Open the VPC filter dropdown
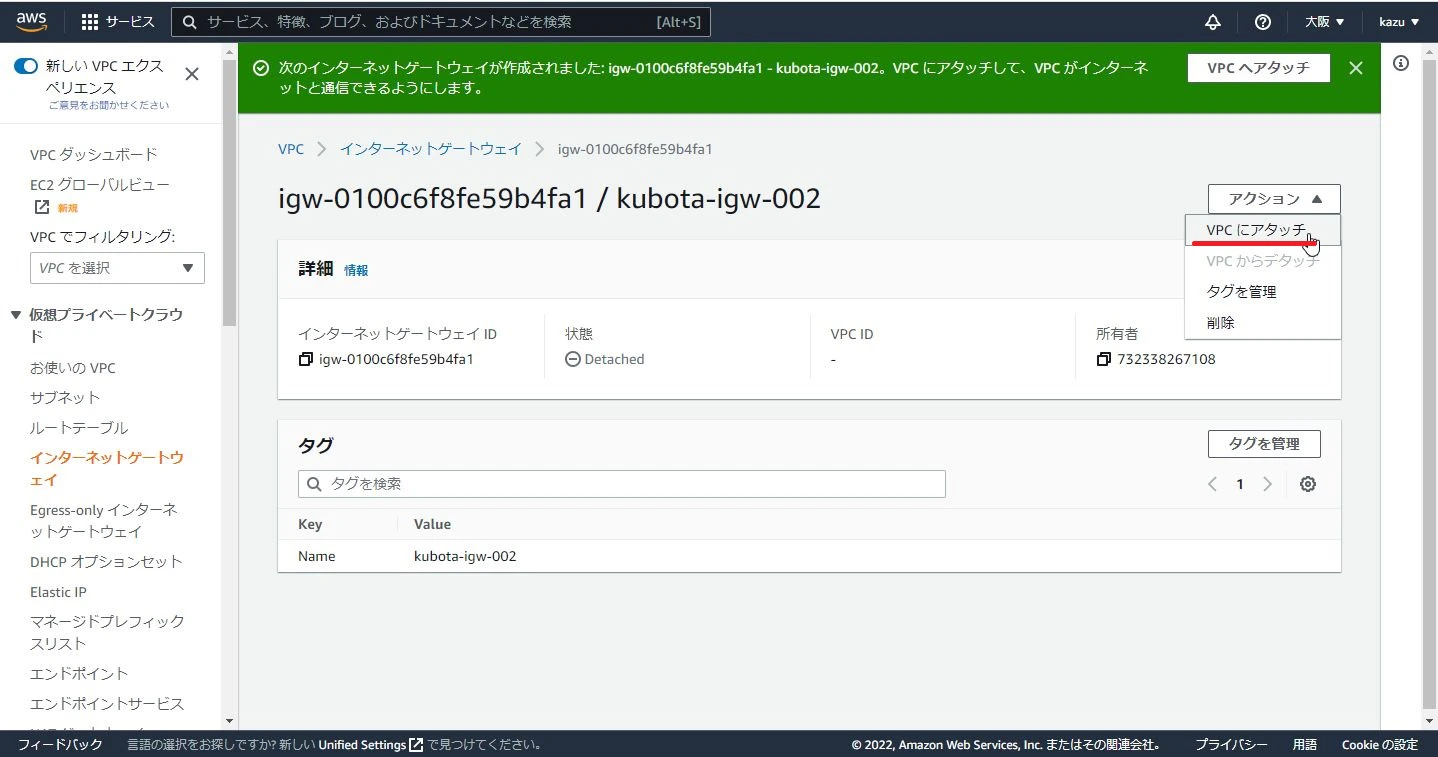The image size is (1438, 757). (117, 268)
